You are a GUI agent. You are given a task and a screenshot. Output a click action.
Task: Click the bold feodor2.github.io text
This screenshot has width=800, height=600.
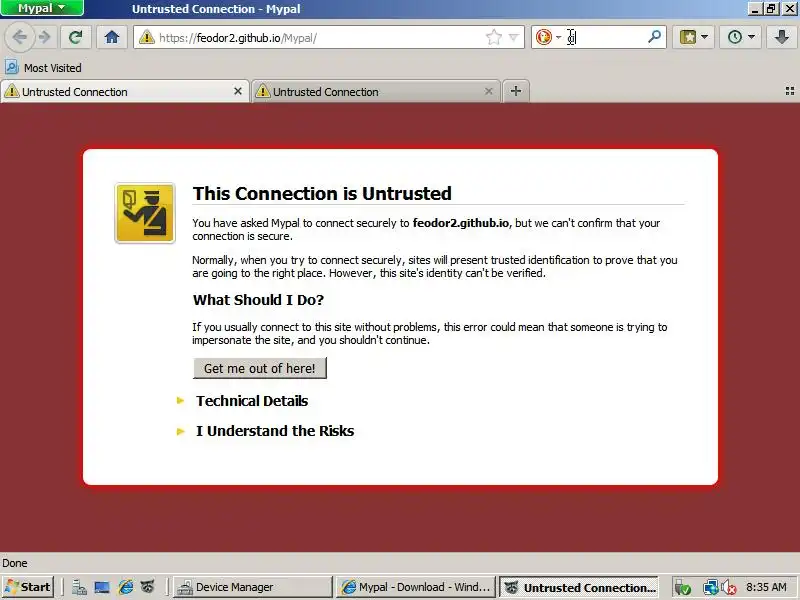[x=461, y=223]
